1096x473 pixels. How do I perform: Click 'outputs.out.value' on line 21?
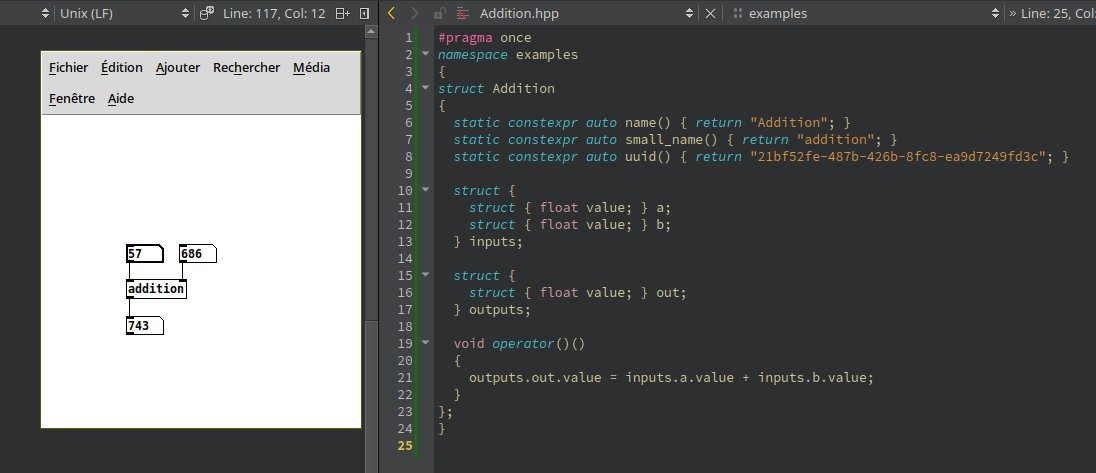point(535,377)
